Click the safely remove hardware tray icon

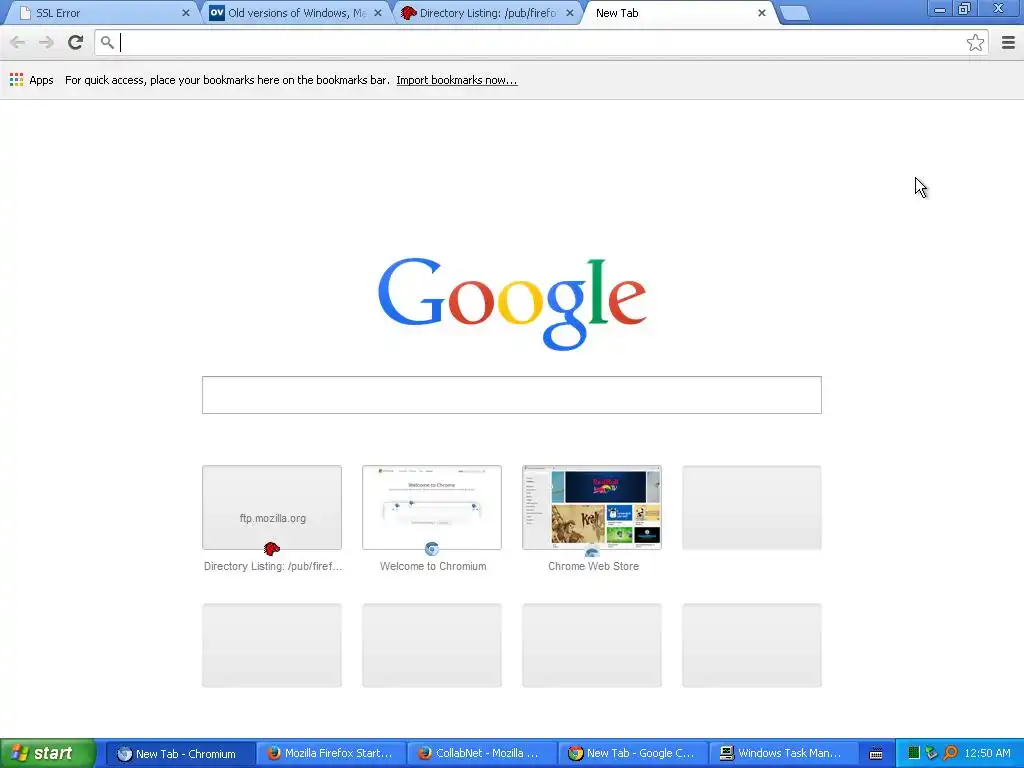coord(931,753)
